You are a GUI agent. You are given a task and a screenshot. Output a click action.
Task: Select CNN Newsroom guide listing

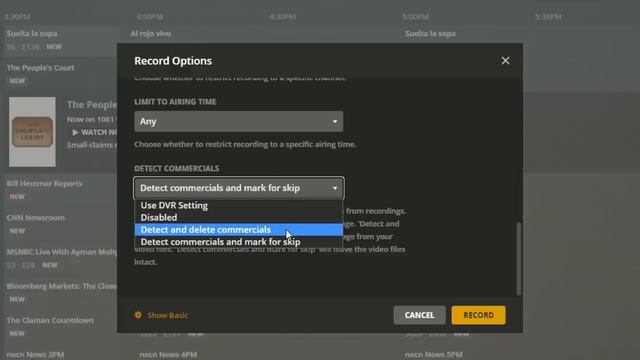coord(36,218)
